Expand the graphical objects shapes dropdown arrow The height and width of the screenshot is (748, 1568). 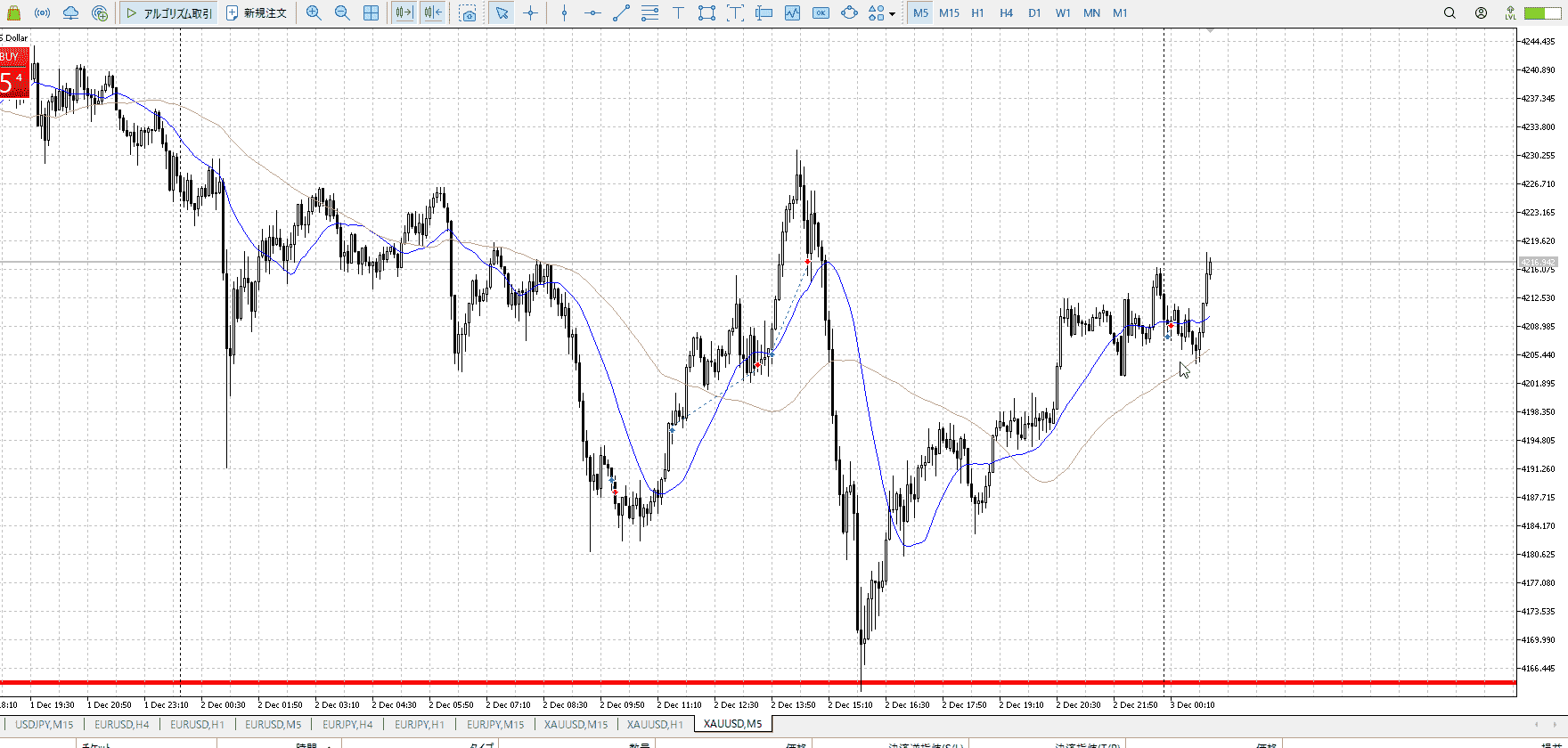(892, 14)
